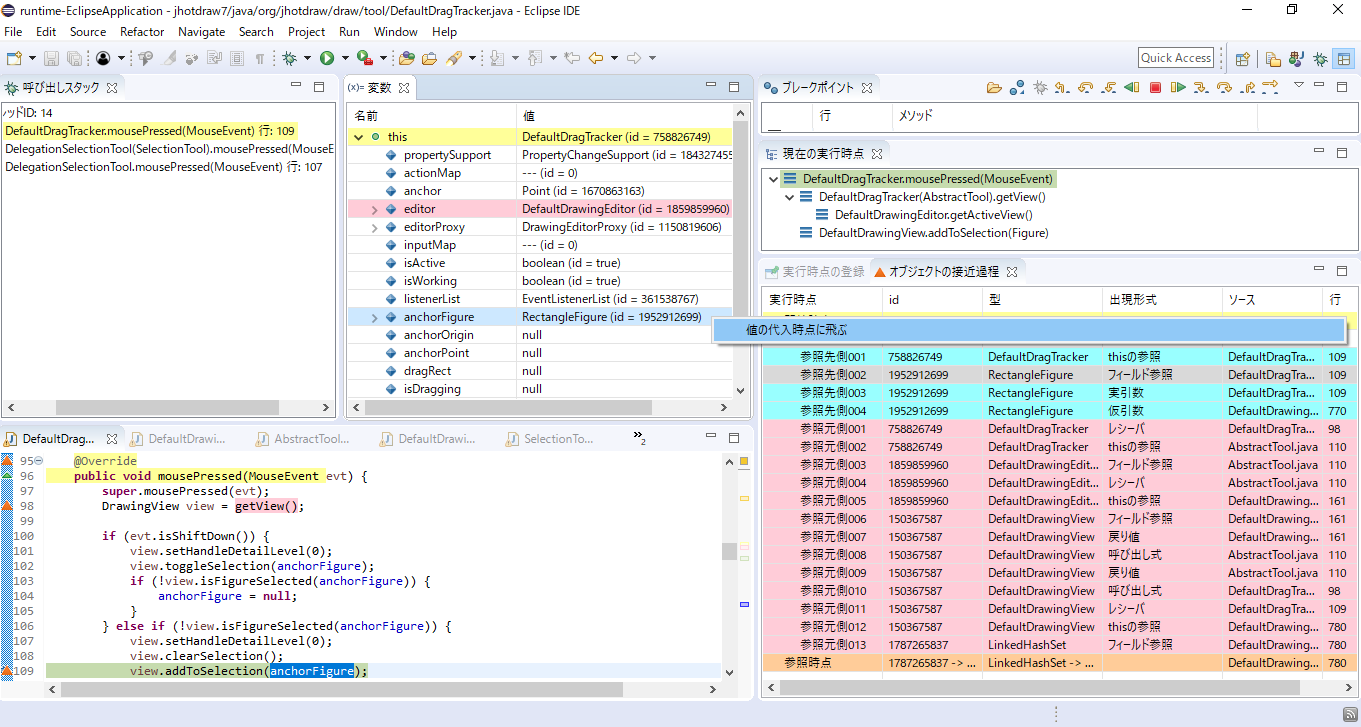Image resolution: width=1361 pixels, height=727 pixels.
Task: Click the red Terminate square in breakpoint toolbar
Action: [x=1155, y=88]
